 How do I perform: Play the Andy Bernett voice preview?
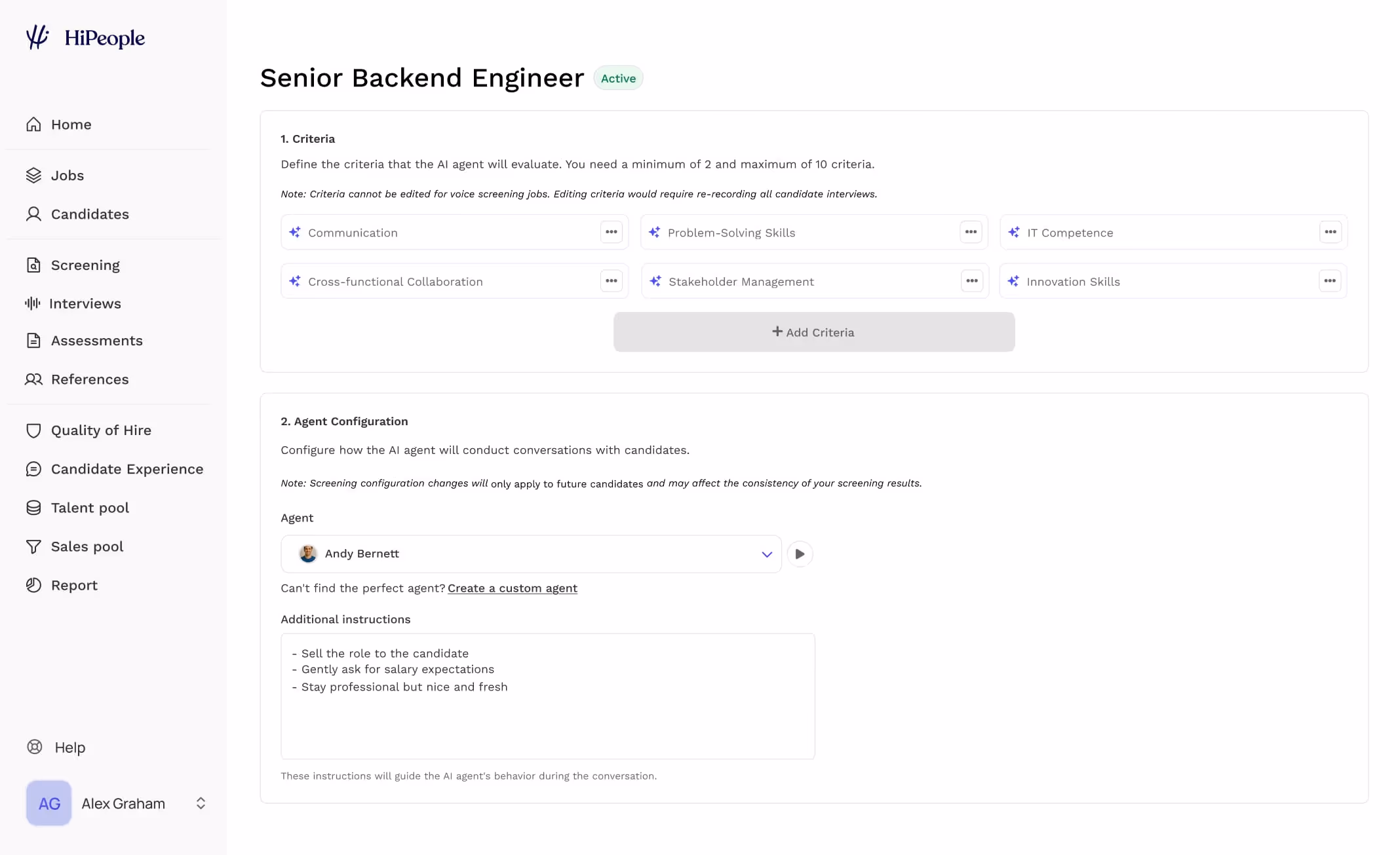[x=800, y=554]
